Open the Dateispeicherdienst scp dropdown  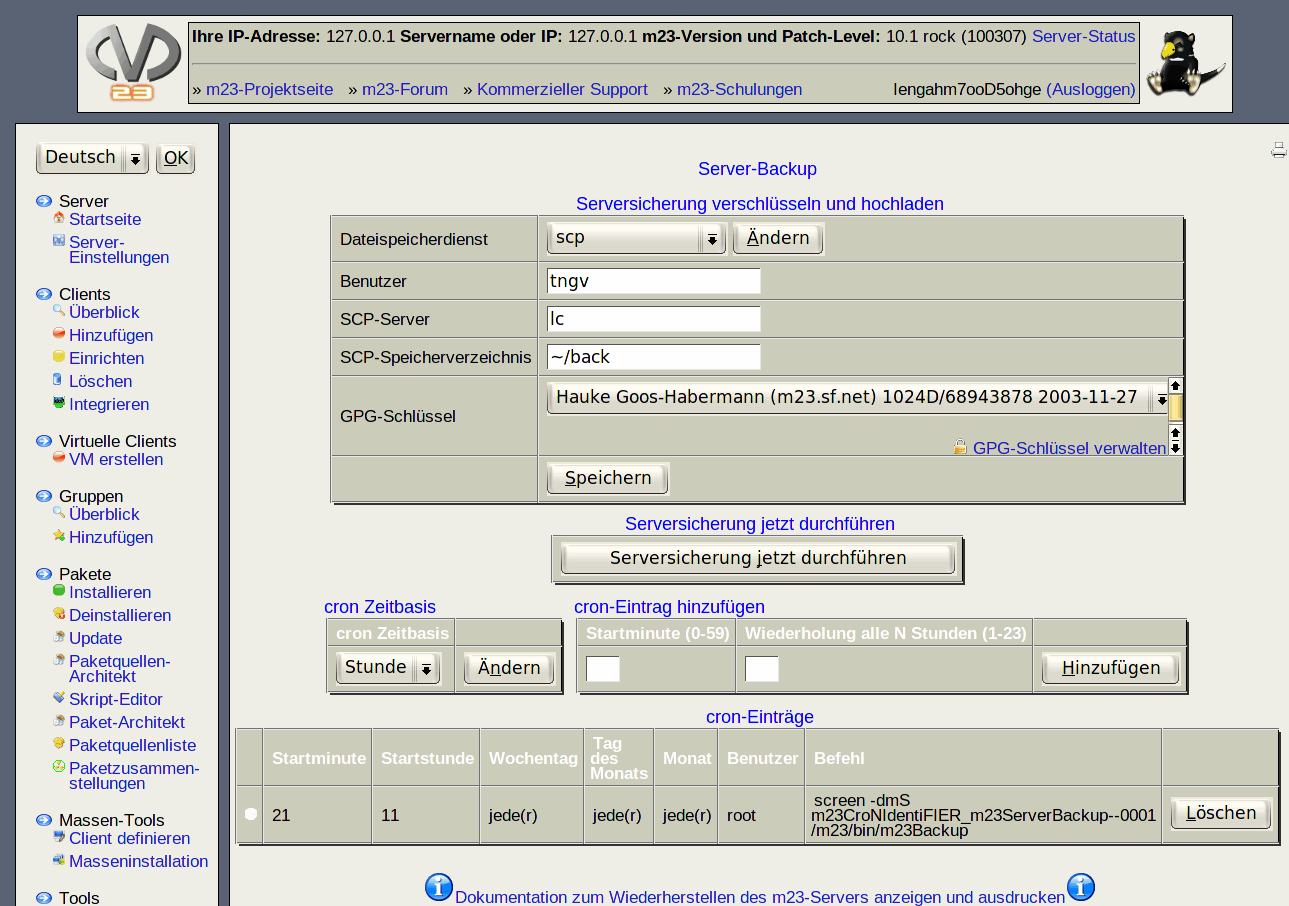coord(636,238)
